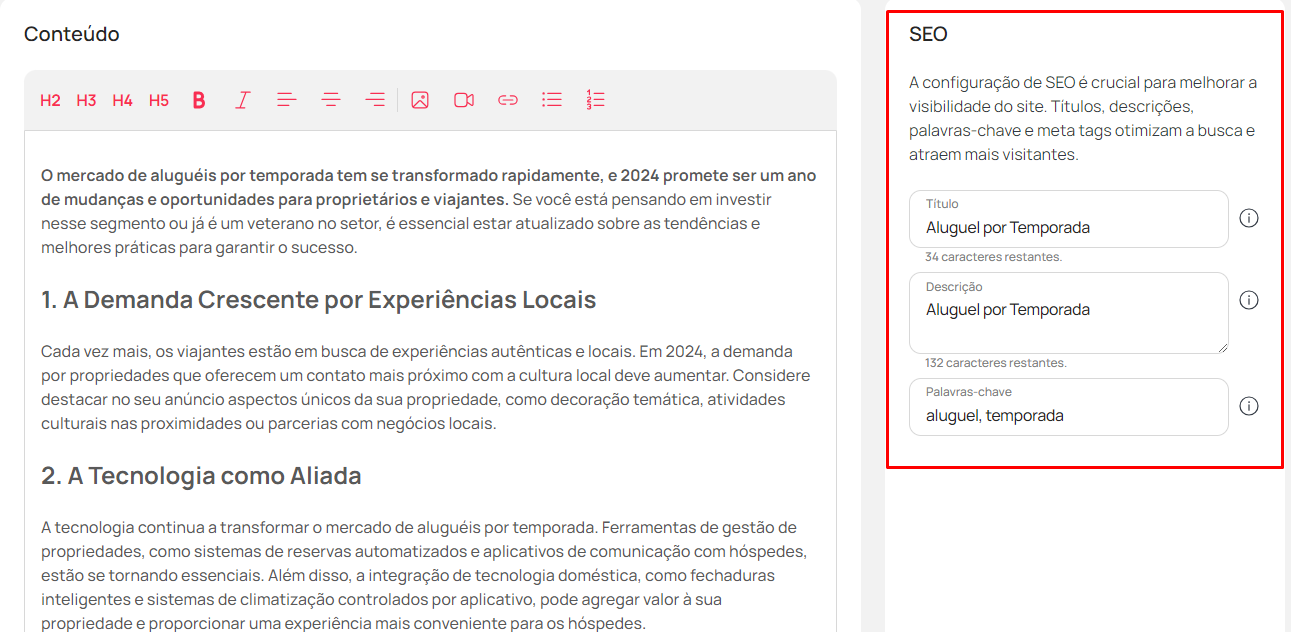Screen dimensions: 1291x632
Task: Apply H5 heading style
Action: click(159, 100)
